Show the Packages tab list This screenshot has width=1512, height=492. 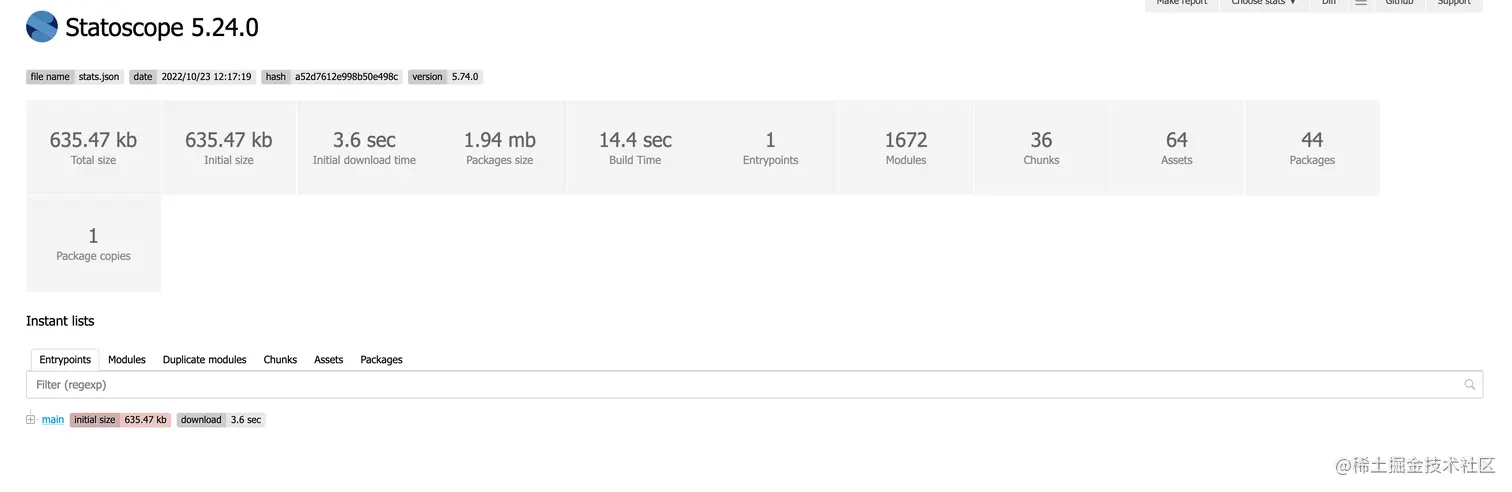(x=381, y=360)
